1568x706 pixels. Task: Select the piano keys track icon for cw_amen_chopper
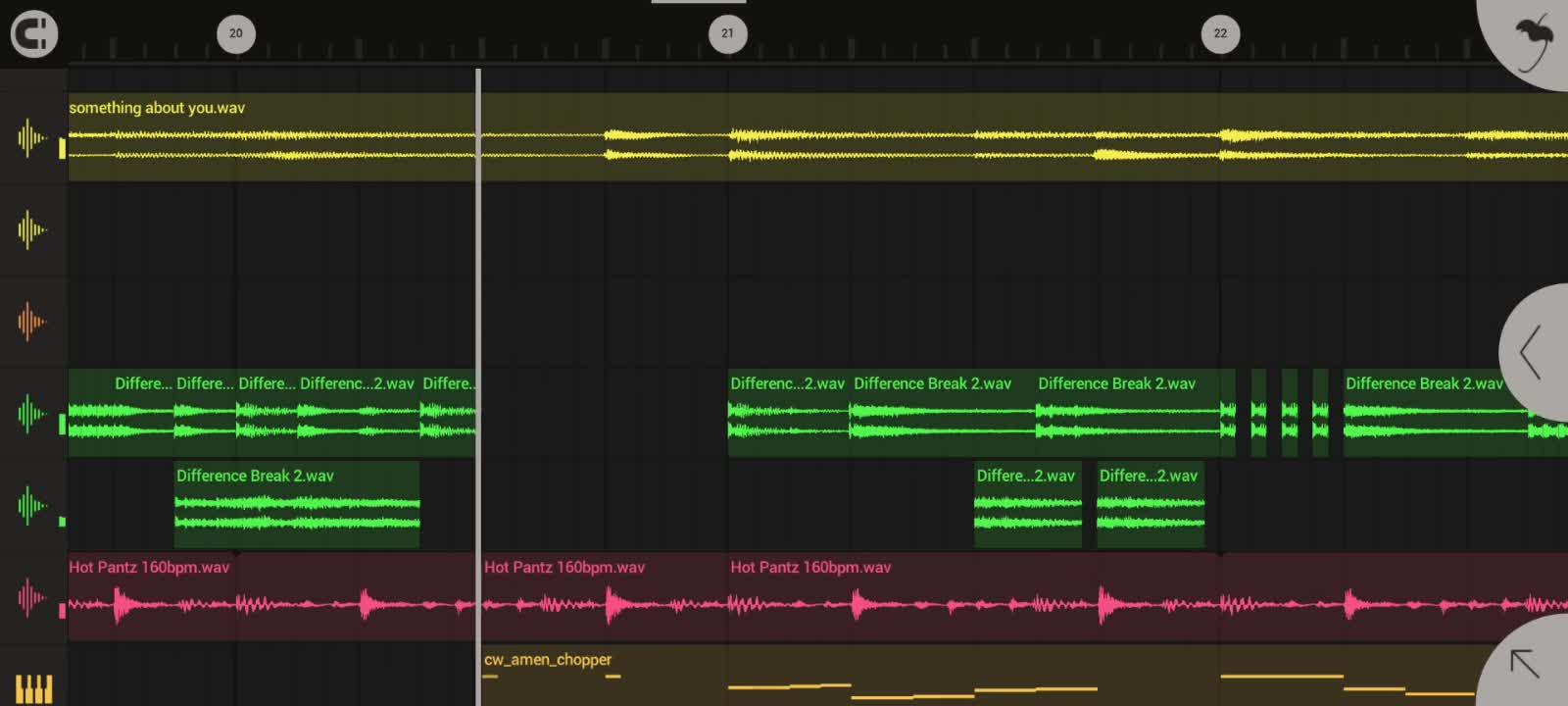pyautogui.click(x=33, y=688)
